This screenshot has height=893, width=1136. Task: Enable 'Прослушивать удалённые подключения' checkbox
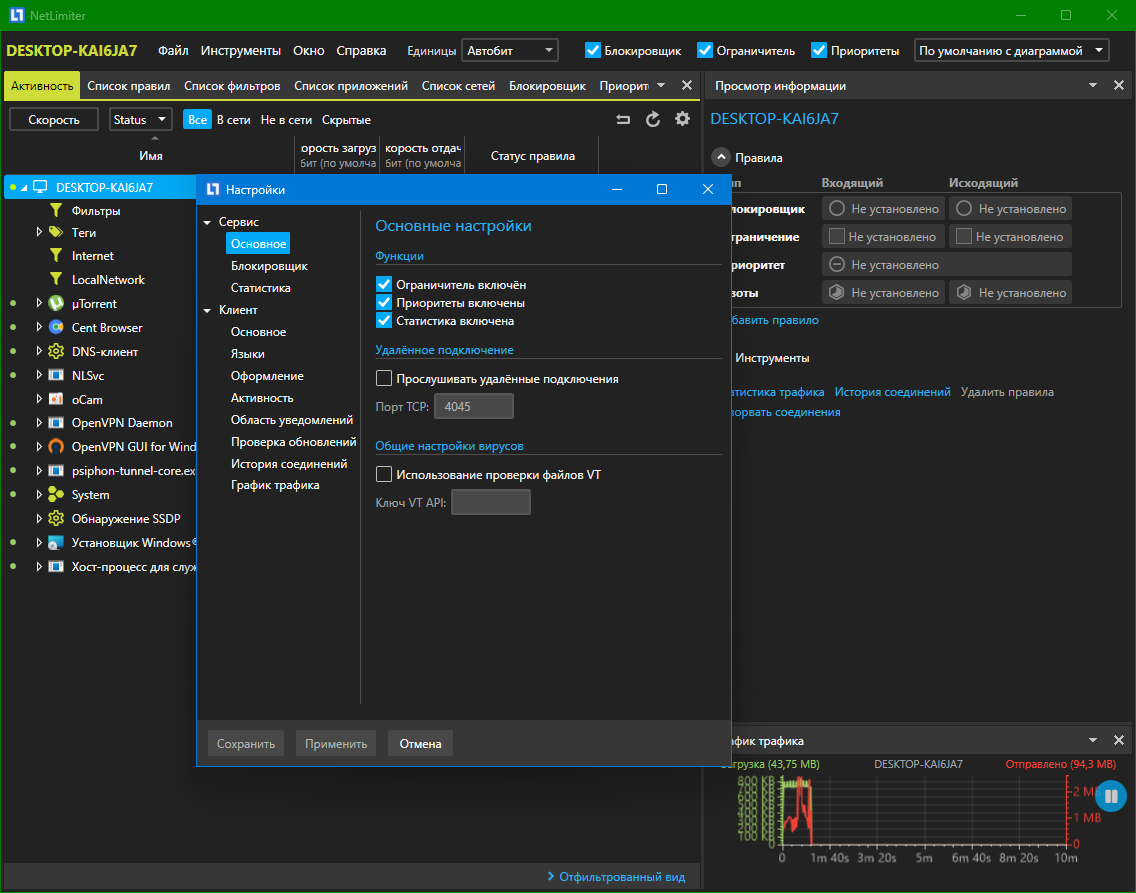384,379
